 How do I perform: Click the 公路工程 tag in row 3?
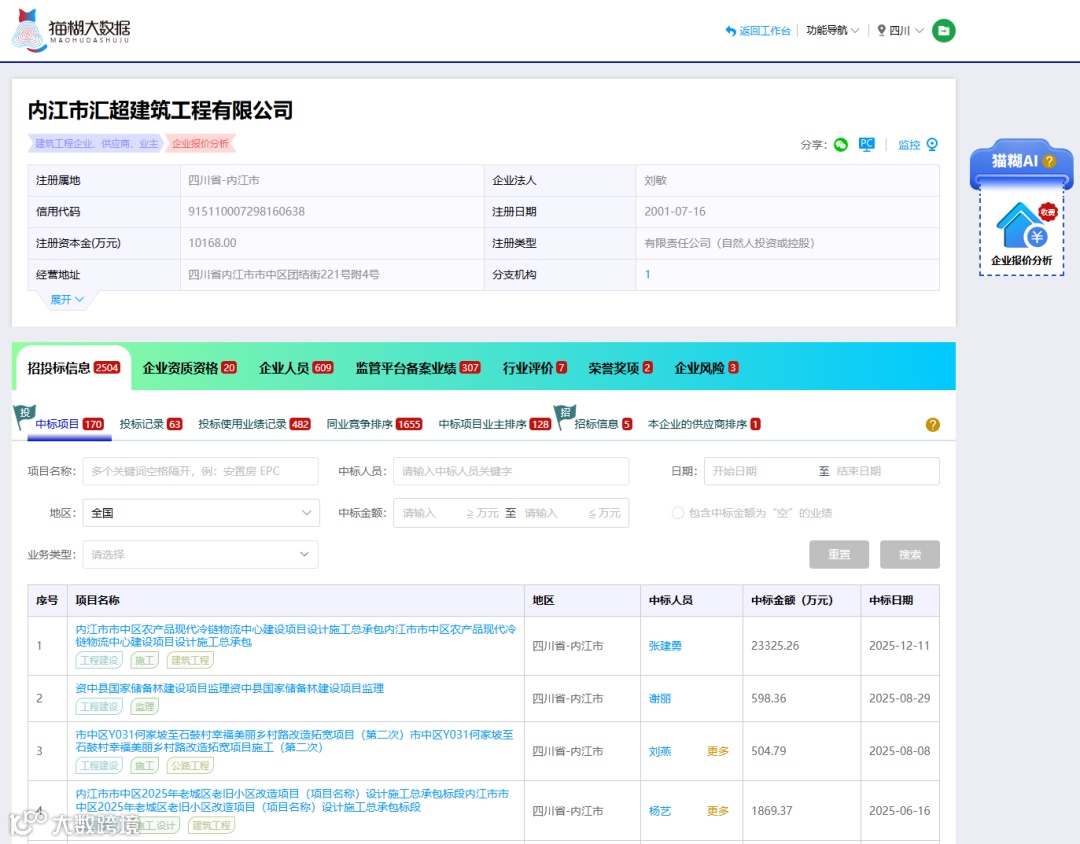(190, 765)
